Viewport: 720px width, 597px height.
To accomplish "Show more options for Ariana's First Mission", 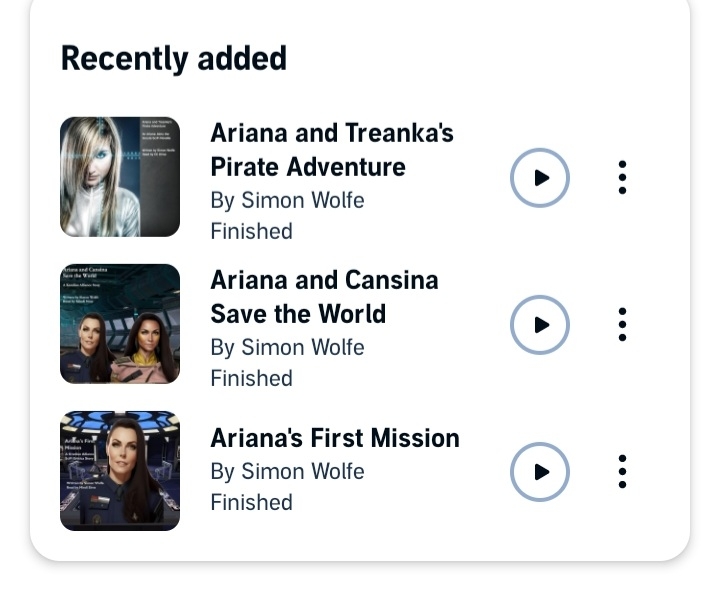I will pyautogui.click(x=622, y=472).
